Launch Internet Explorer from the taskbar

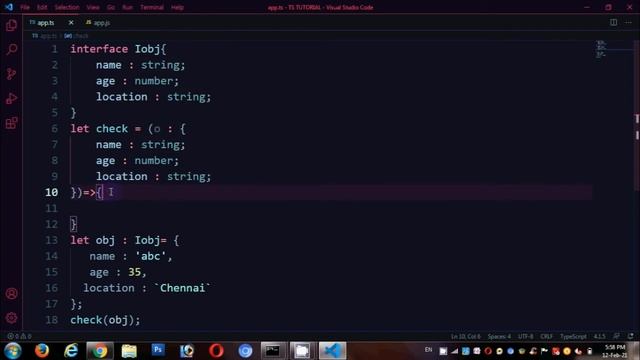71,351
